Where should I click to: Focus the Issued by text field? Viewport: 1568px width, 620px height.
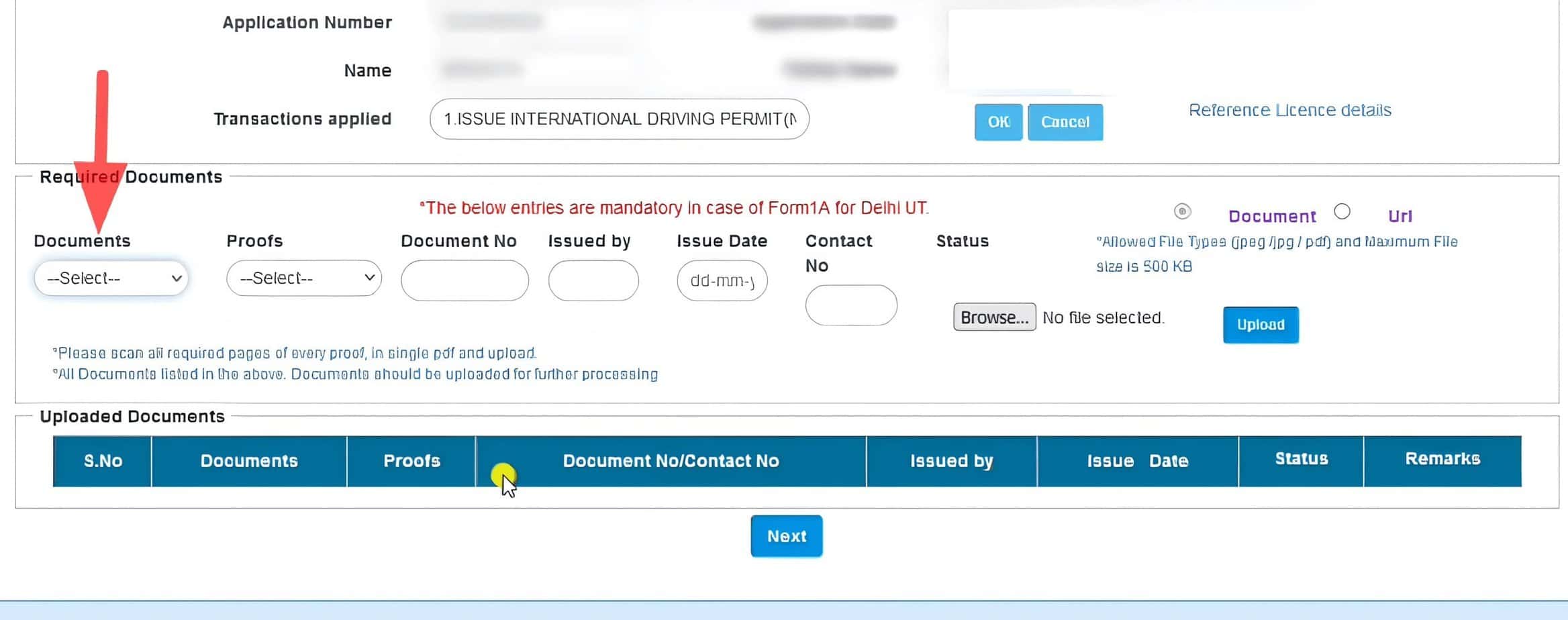coord(593,280)
